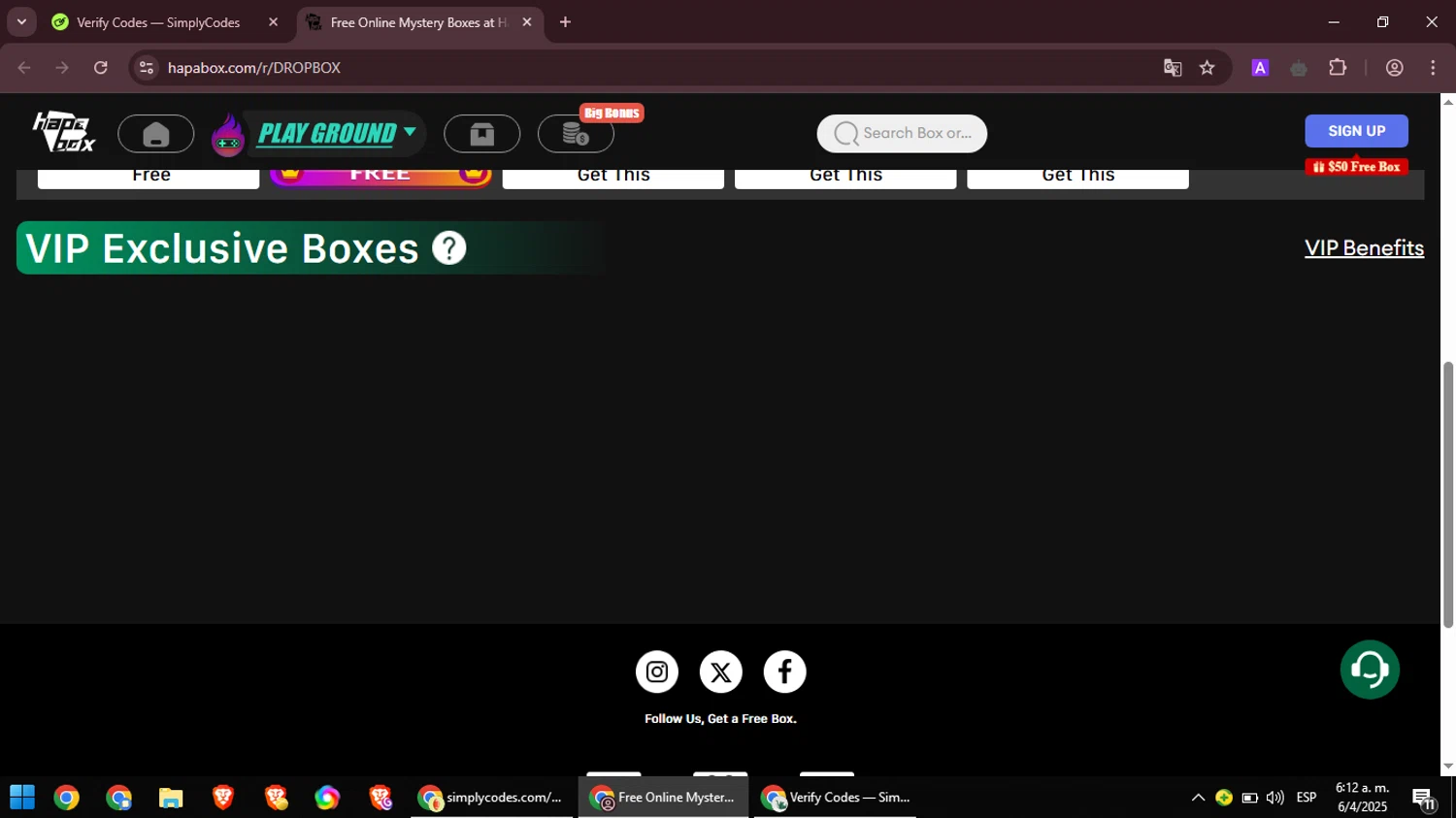1456x818 pixels.
Task: Click the address bar URL hapabox.com/r/DROPBOX
Action: pos(254,68)
